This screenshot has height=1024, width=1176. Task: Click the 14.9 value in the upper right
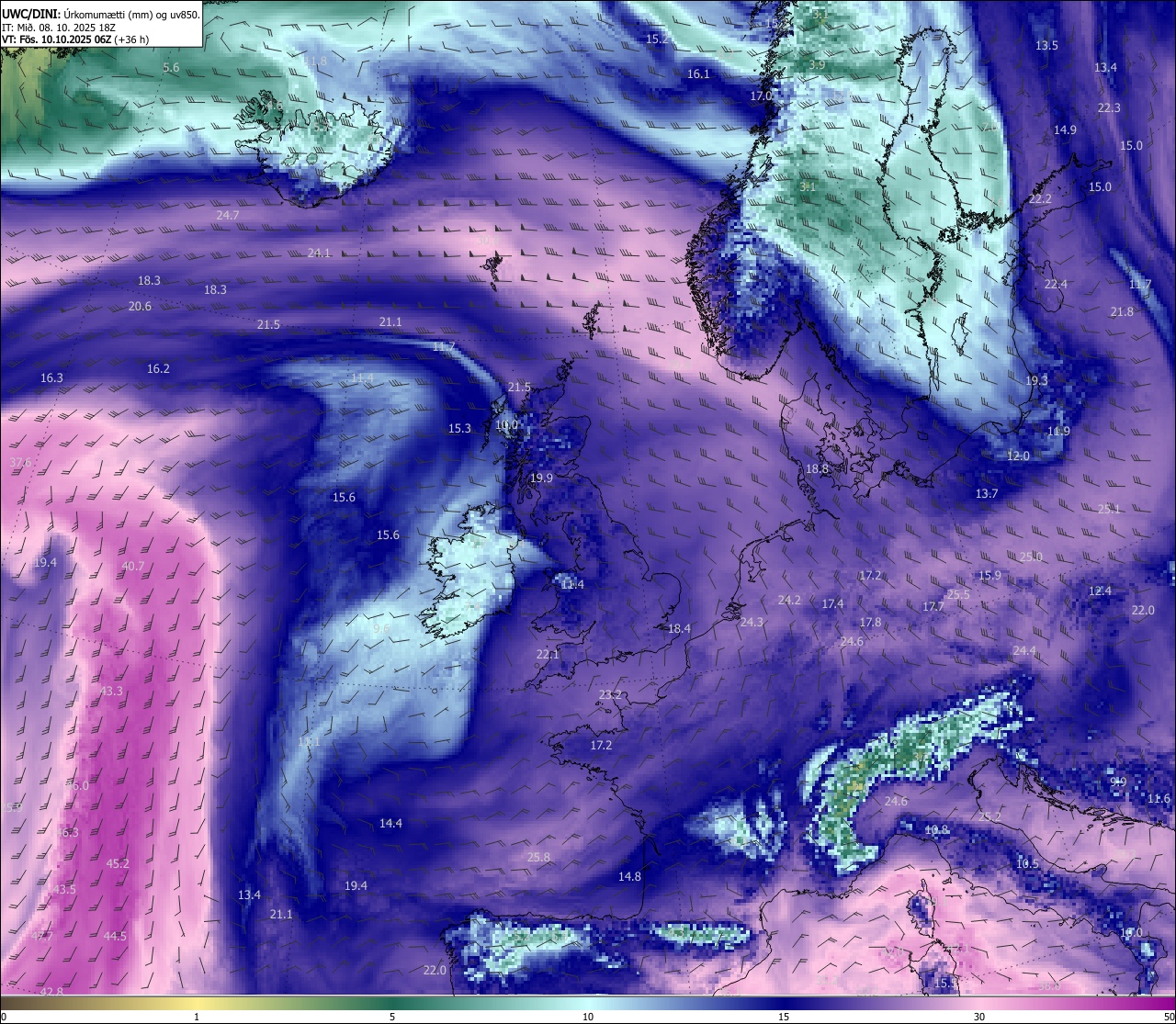[x=1065, y=130]
